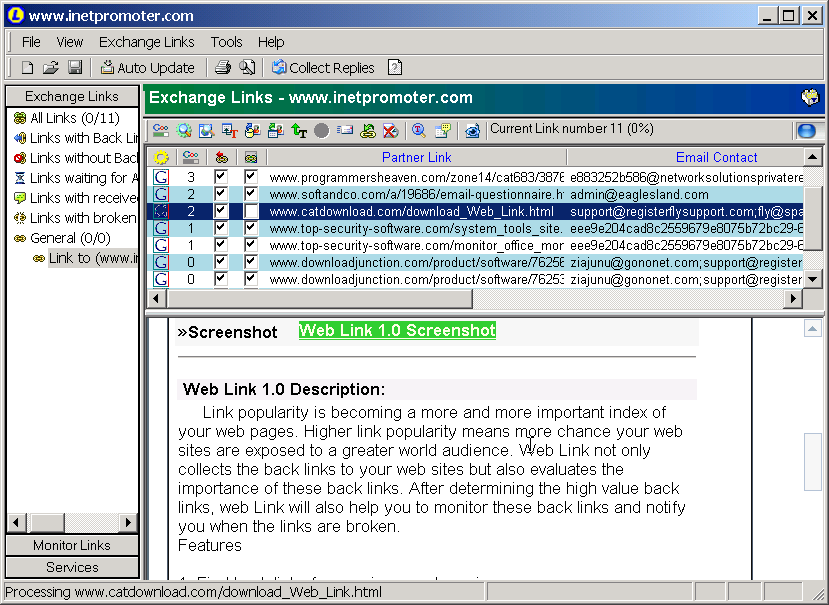Select the admin@eaglesland.com email cell
The height and width of the screenshot is (605, 829).
coord(686,194)
